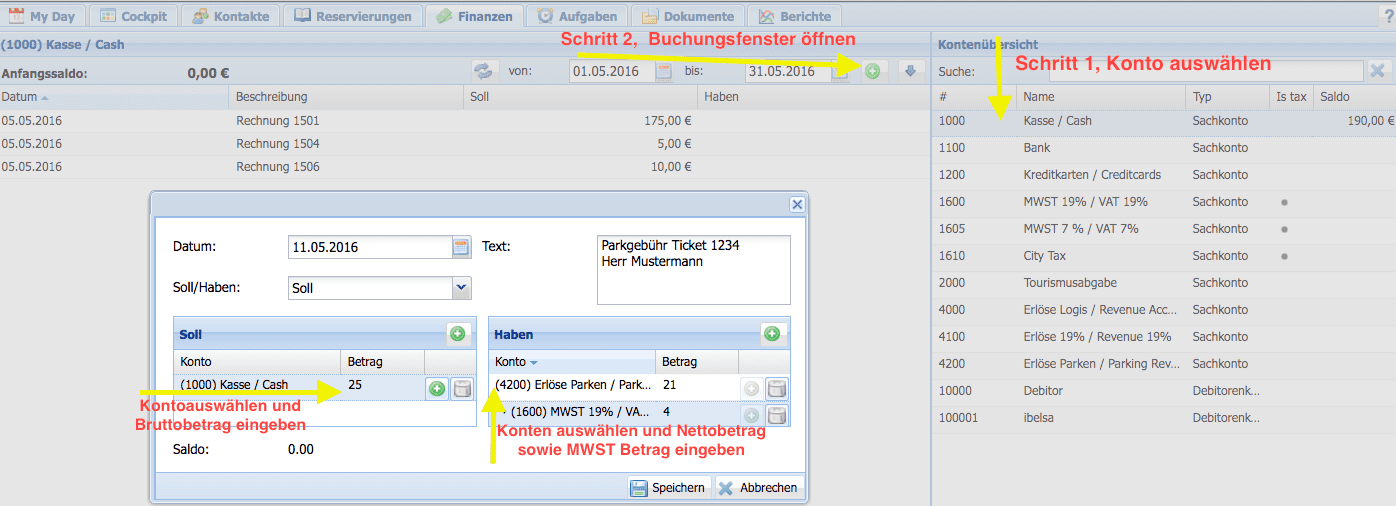Clear the Suche field with the X icon
This screenshot has width=1396, height=506.
click(1377, 71)
